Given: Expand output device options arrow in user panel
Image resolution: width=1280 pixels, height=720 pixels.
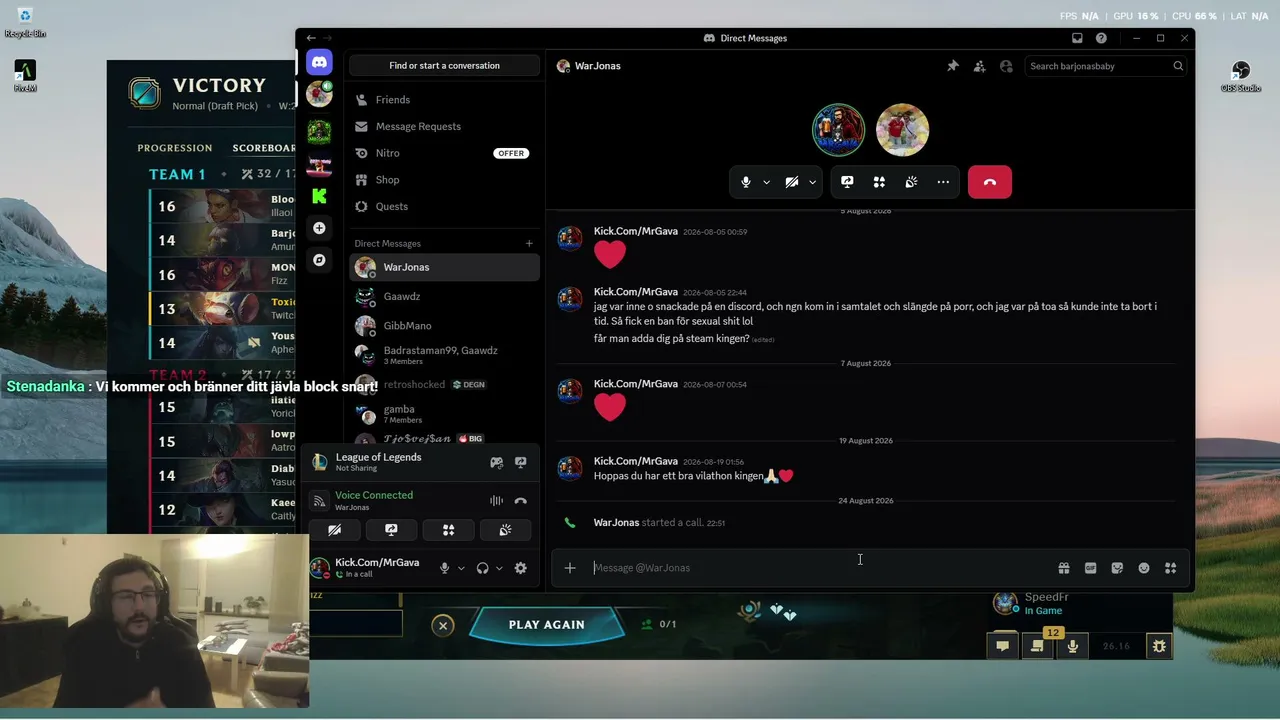Looking at the screenshot, I should click(499, 568).
